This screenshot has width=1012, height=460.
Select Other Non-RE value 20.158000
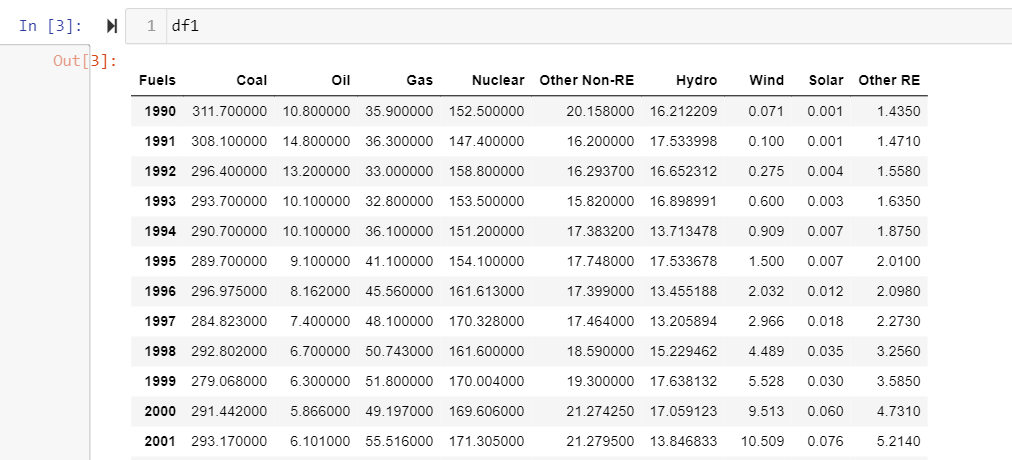600,111
